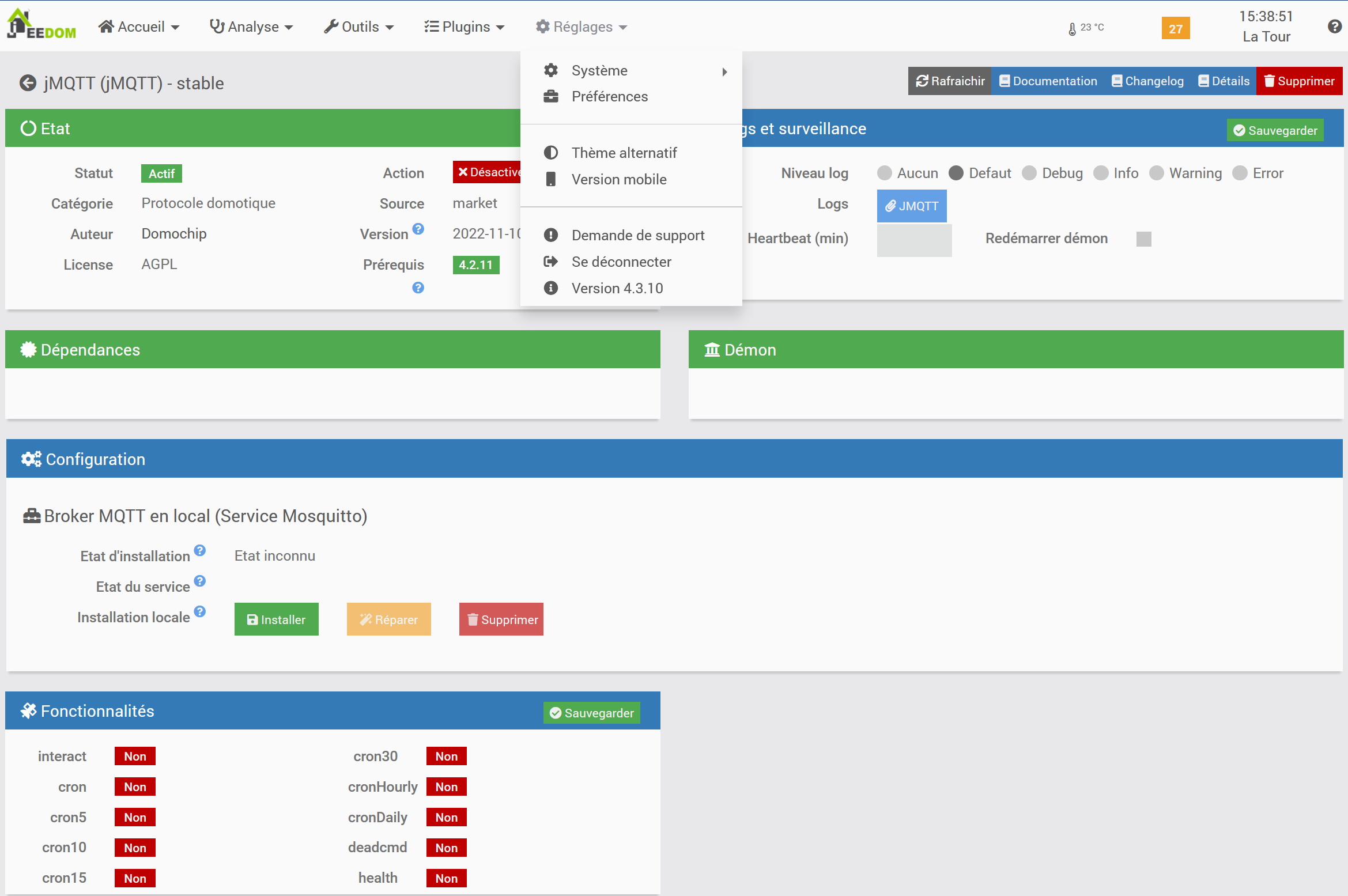
Task: Click the help icon next to Version
Action: click(x=418, y=229)
